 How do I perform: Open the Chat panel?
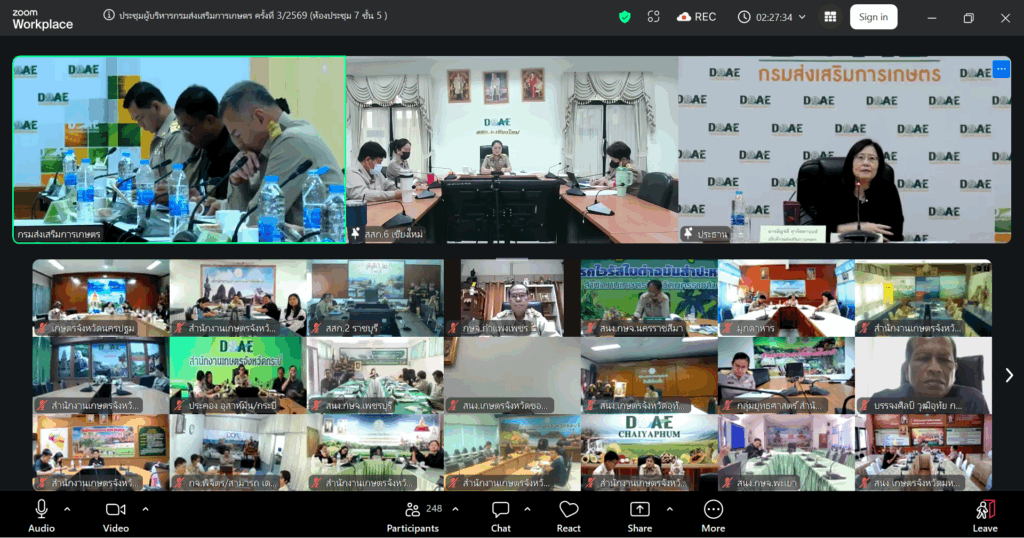pos(501,515)
